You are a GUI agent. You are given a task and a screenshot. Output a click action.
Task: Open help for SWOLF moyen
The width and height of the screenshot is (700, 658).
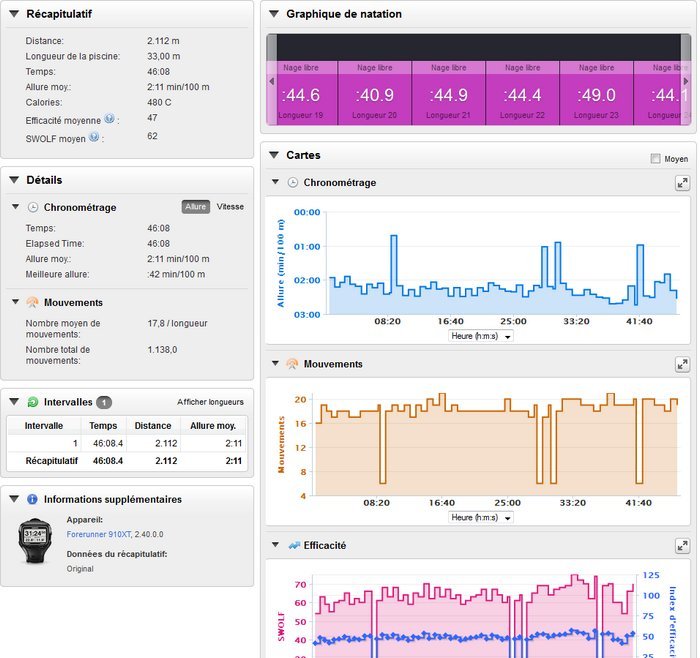pyautogui.click(x=94, y=137)
